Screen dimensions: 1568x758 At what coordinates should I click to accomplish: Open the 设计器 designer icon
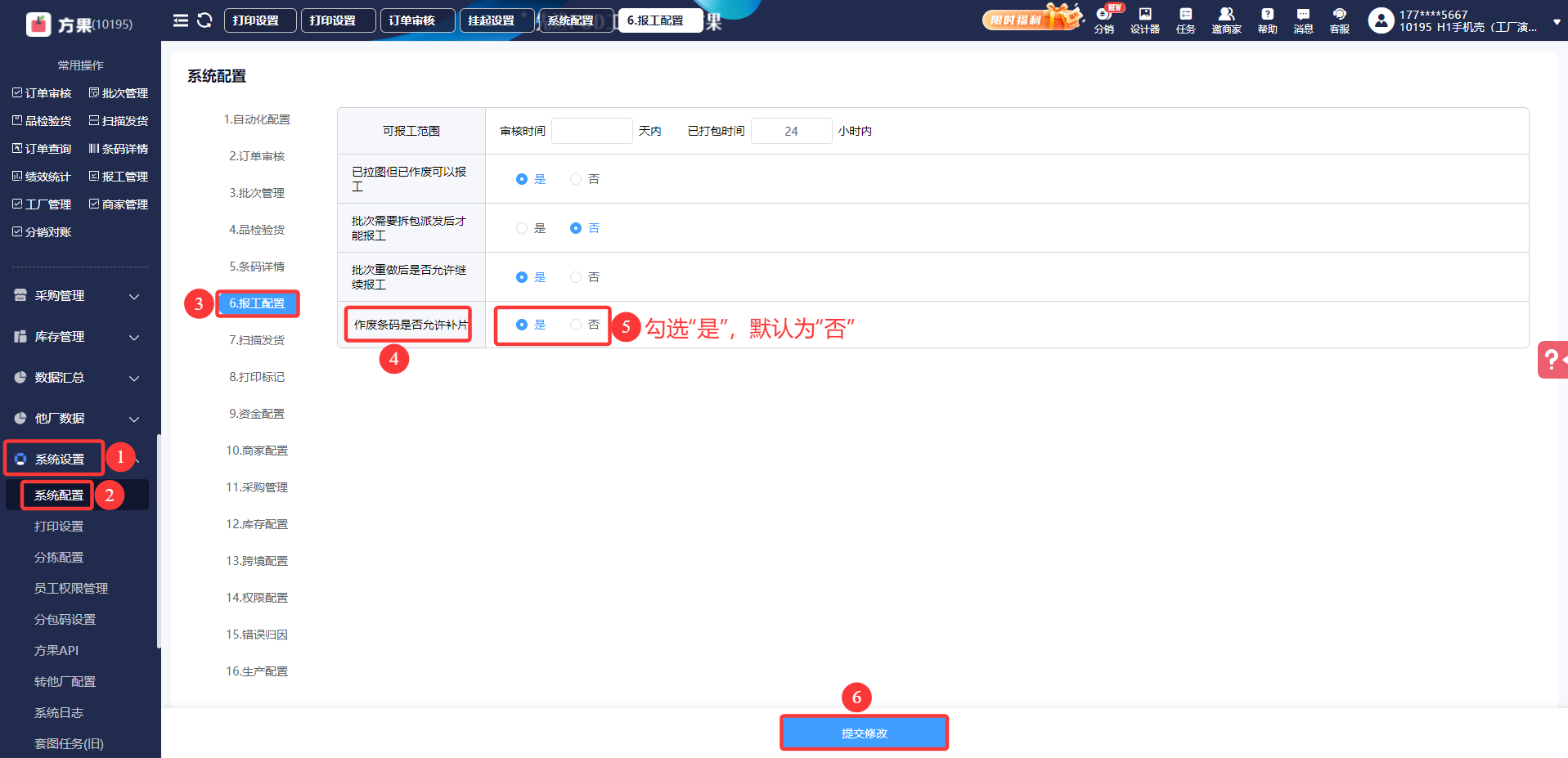1145,20
